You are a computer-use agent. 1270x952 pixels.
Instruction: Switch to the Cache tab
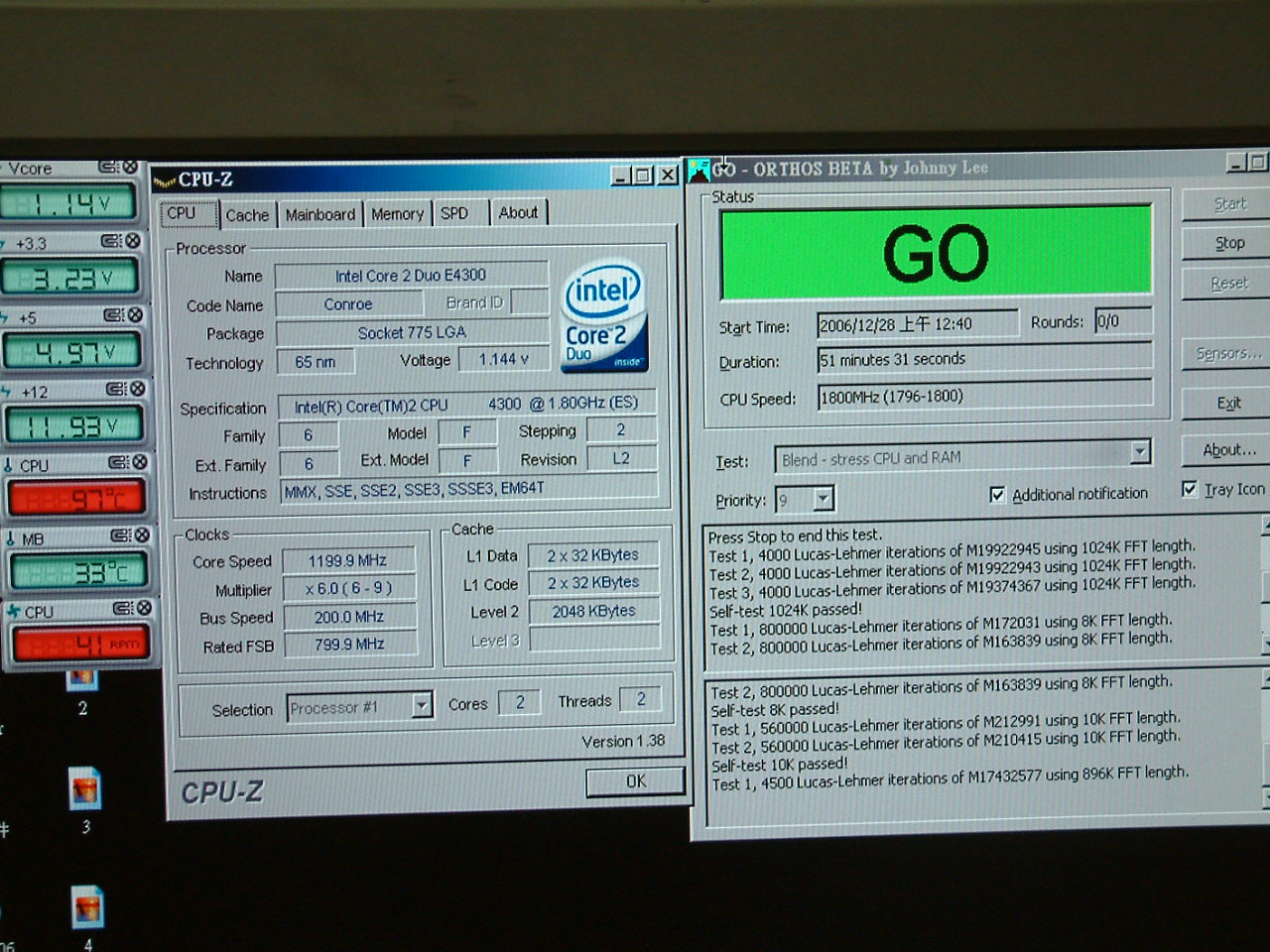pos(247,215)
